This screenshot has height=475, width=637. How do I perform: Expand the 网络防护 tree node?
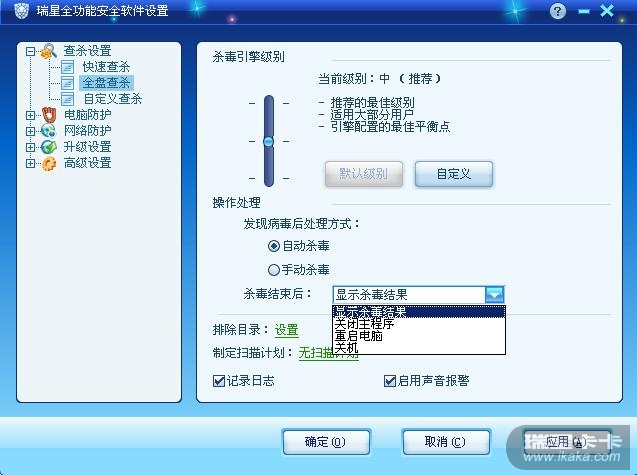(30, 131)
